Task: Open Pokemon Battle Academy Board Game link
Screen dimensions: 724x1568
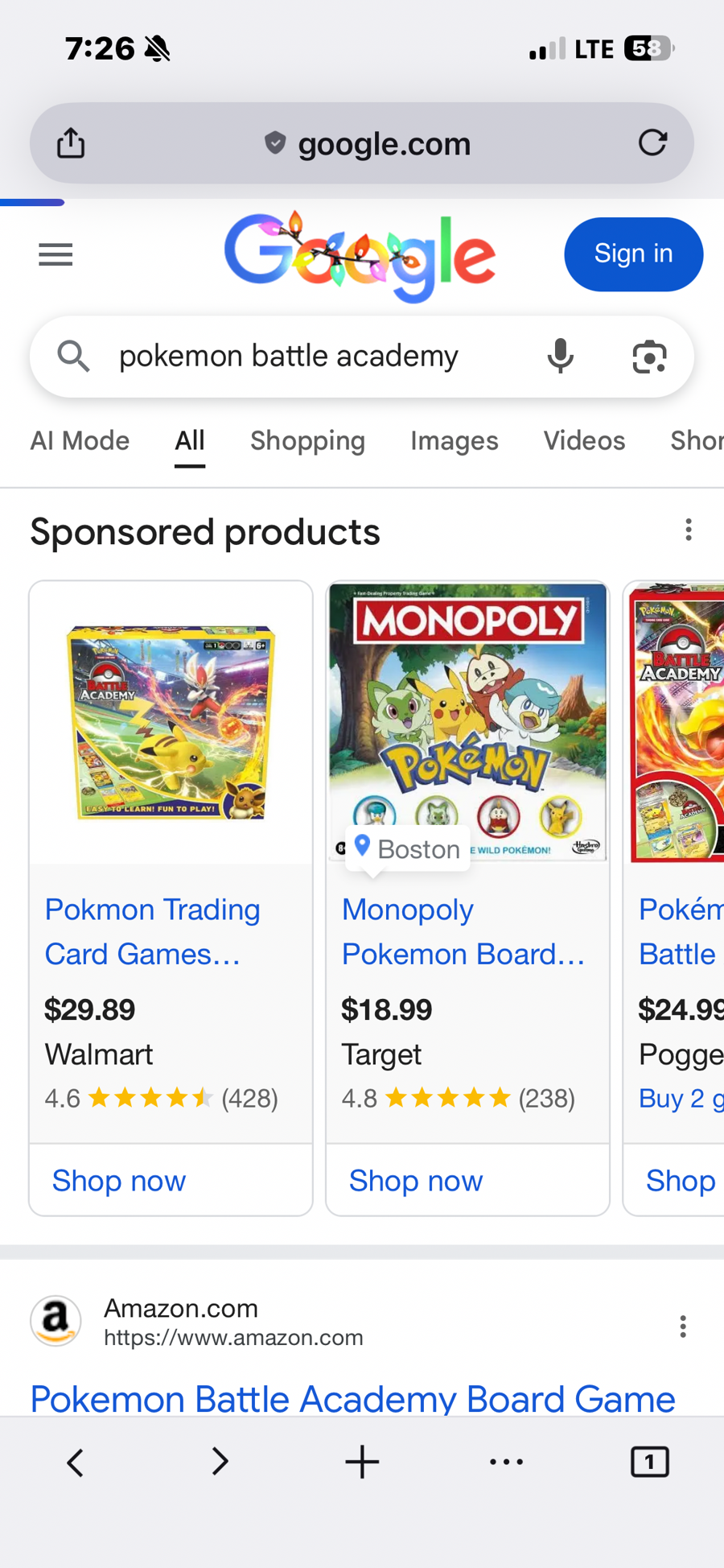Action: [x=352, y=1398]
